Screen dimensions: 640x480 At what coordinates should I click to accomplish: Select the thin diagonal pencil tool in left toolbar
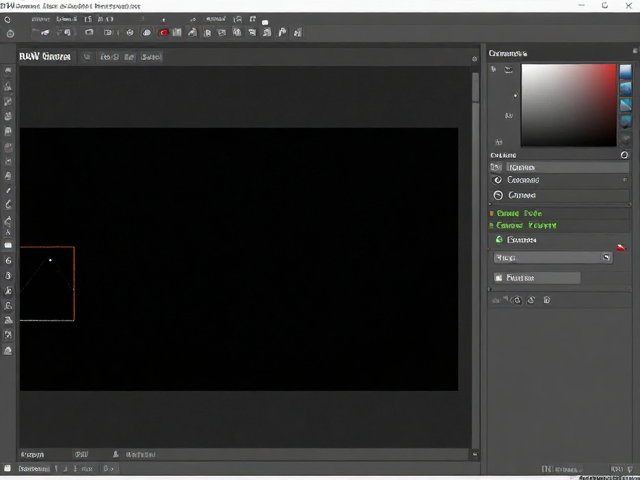8,191
